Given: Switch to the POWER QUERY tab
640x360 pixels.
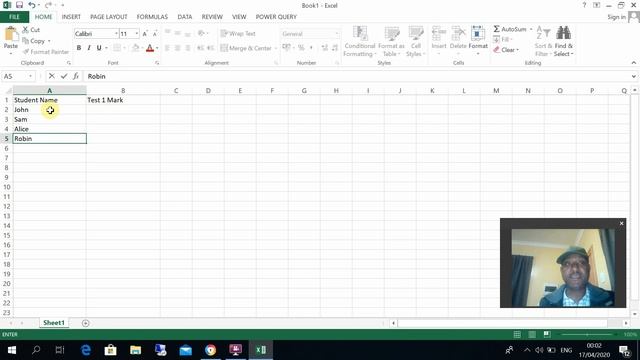Looking at the screenshot, I should (276, 17).
